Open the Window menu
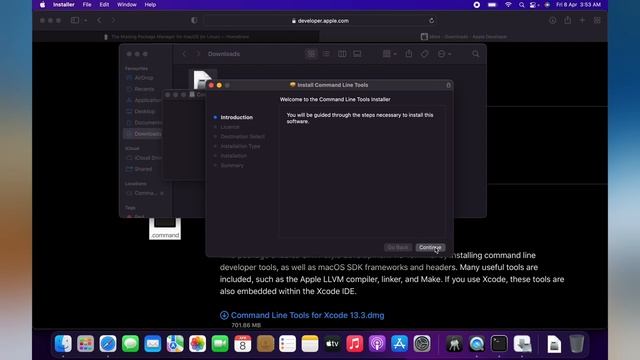 (x=127, y=5)
